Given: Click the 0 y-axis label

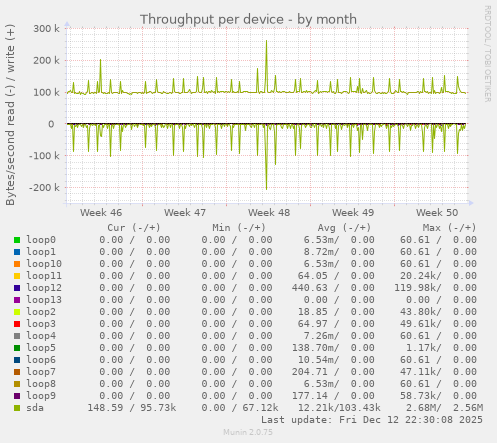Looking at the screenshot, I should (51, 124).
